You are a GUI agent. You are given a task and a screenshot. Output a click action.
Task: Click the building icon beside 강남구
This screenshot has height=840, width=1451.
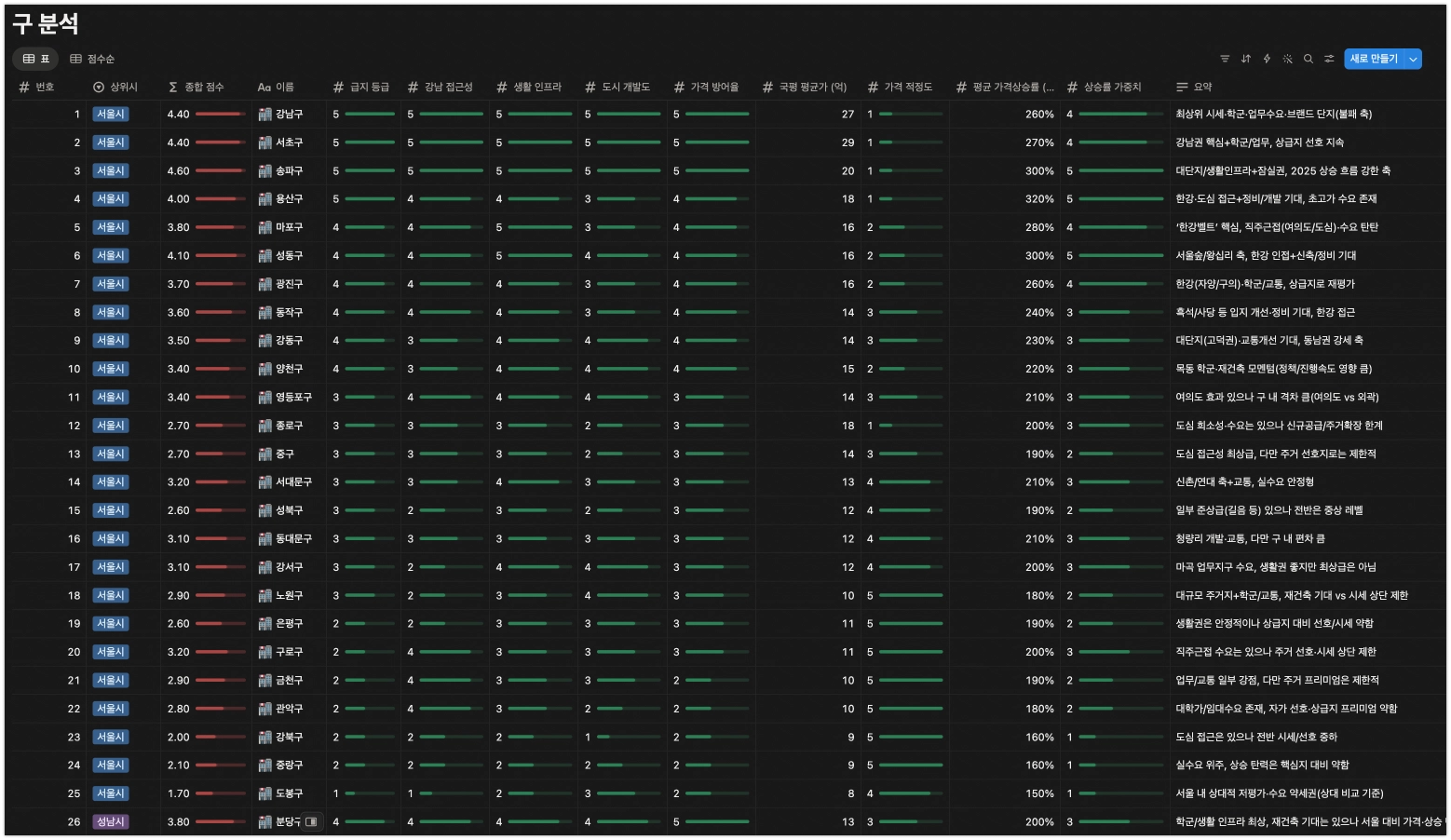[264, 115]
